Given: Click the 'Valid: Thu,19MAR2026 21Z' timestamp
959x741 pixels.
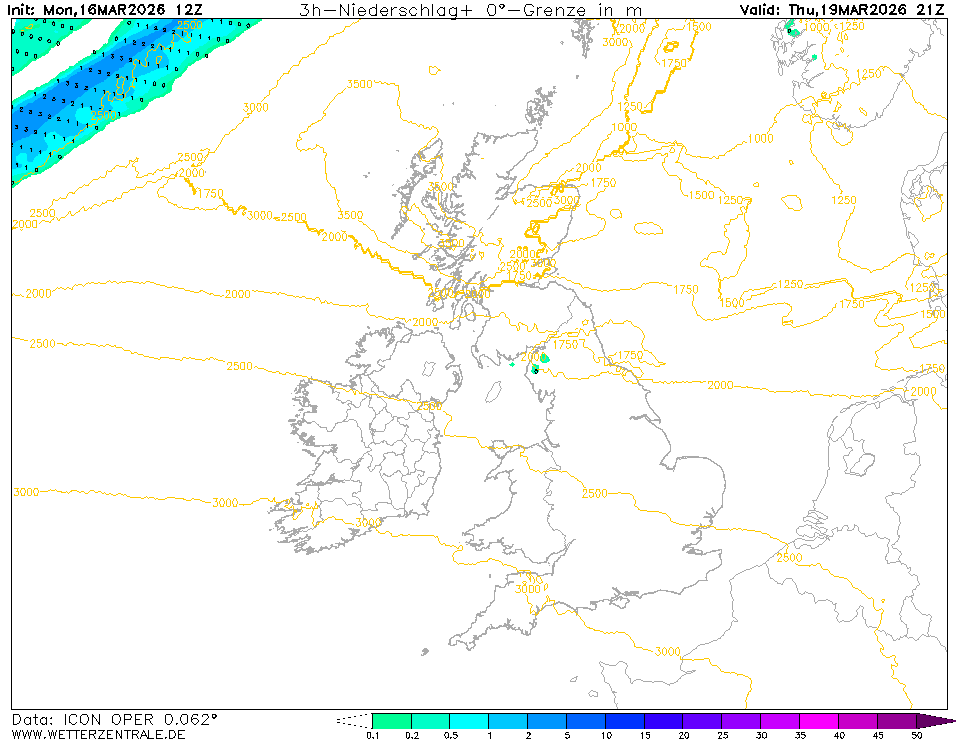Looking at the screenshot, I should coord(842,10).
